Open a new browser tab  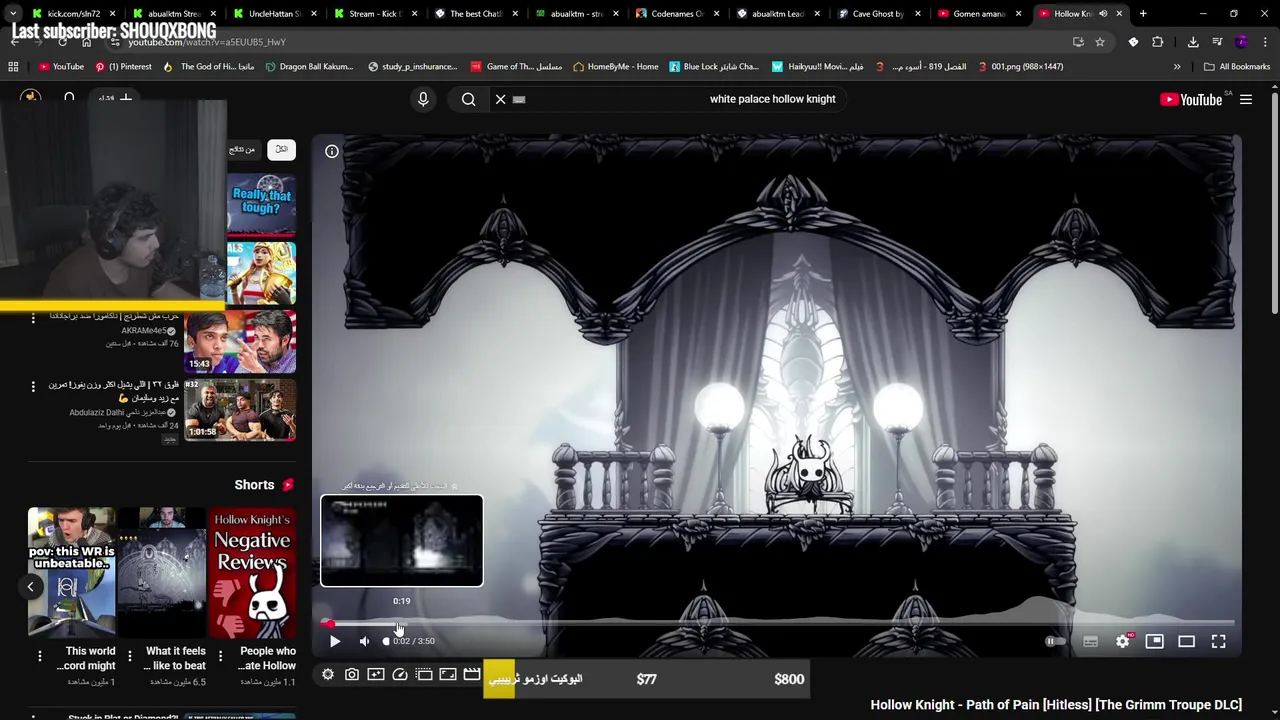pyautogui.click(x=1143, y=14)
